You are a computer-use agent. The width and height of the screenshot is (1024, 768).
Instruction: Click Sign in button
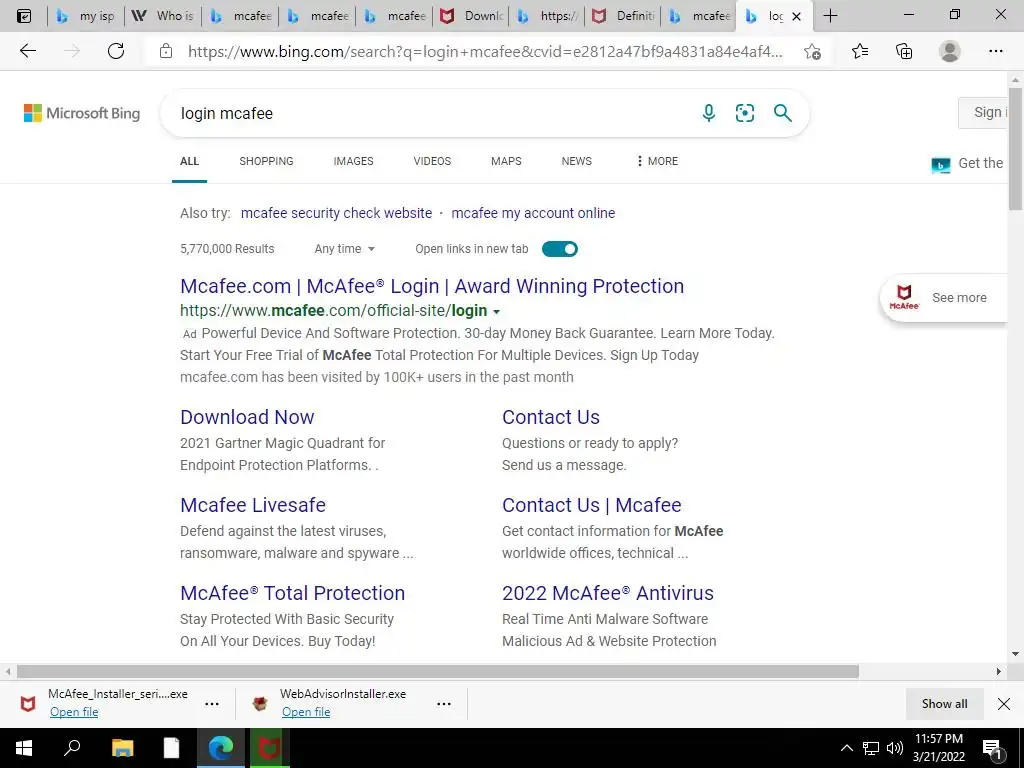(x=984, y=112)
